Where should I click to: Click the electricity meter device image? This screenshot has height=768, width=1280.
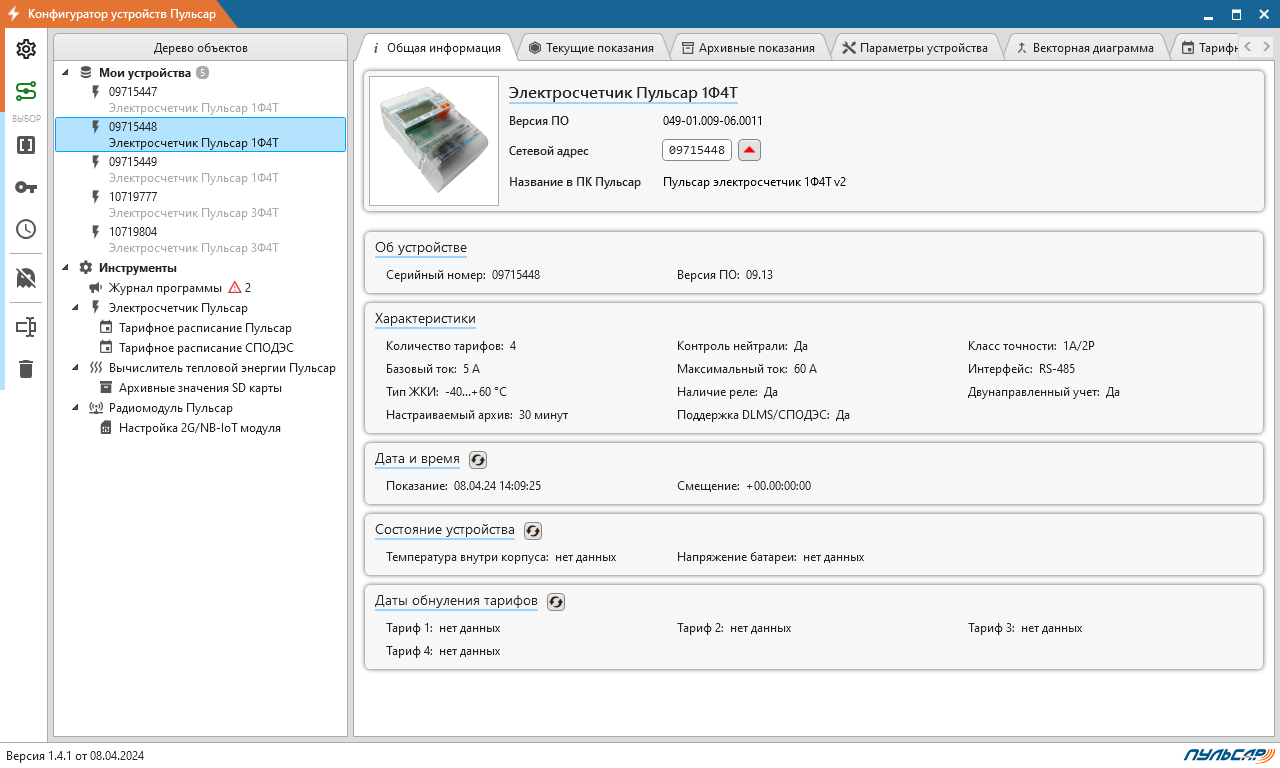point(434,141)
